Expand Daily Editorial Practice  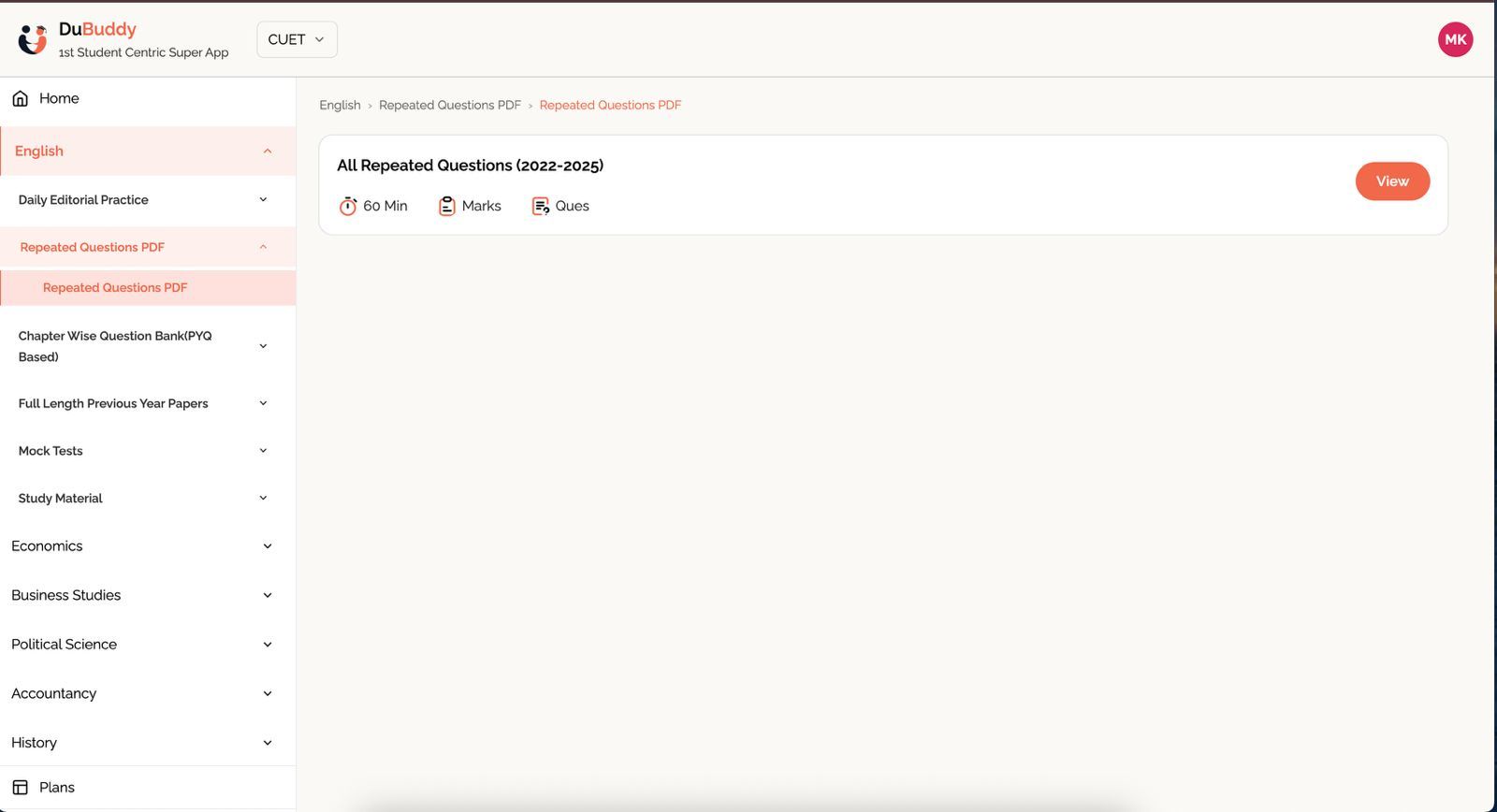[x=263, y=200]
